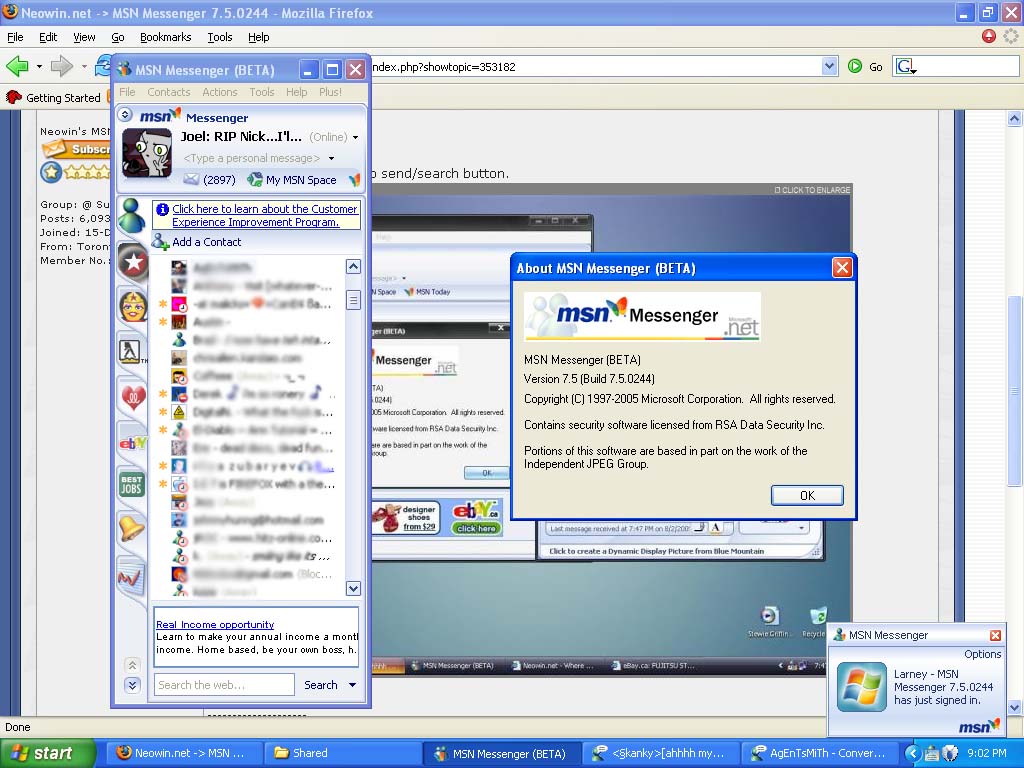Screen dimensions: 1024x768
Task: Open the Best Jobs sidebar tab
Action: coord(132,485)
